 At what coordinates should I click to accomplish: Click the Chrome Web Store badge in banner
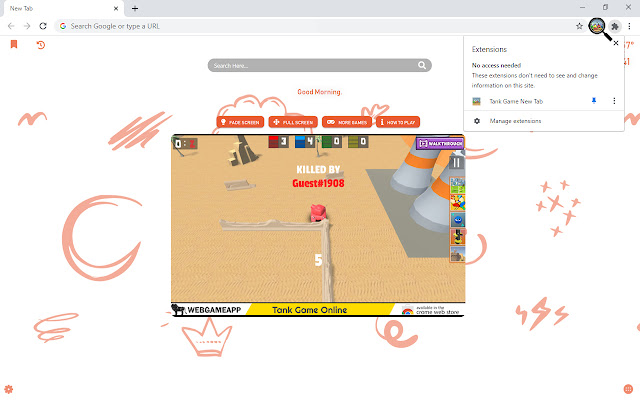tap(430, 310)
